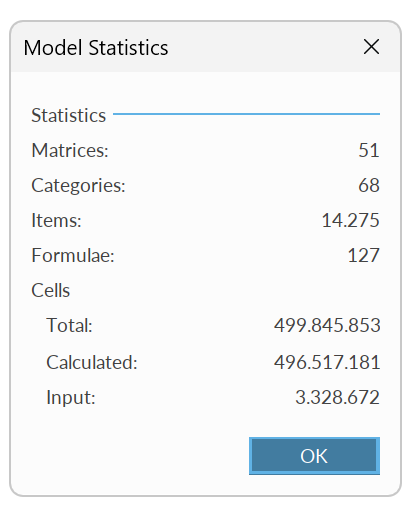The width and height of the screenshot is (413, 505).
Task: Click the Calculated value 496.517.181
Action: pos(327,362)
